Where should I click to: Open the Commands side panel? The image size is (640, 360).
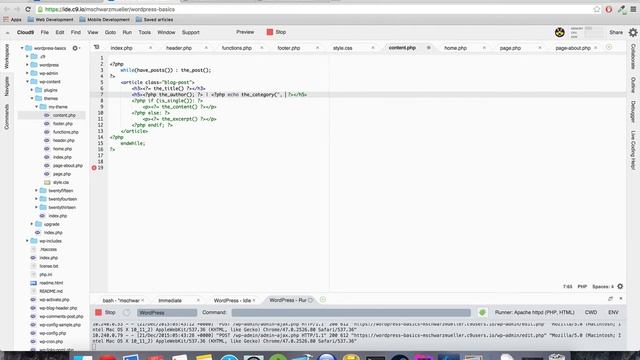tap(7, 117)
